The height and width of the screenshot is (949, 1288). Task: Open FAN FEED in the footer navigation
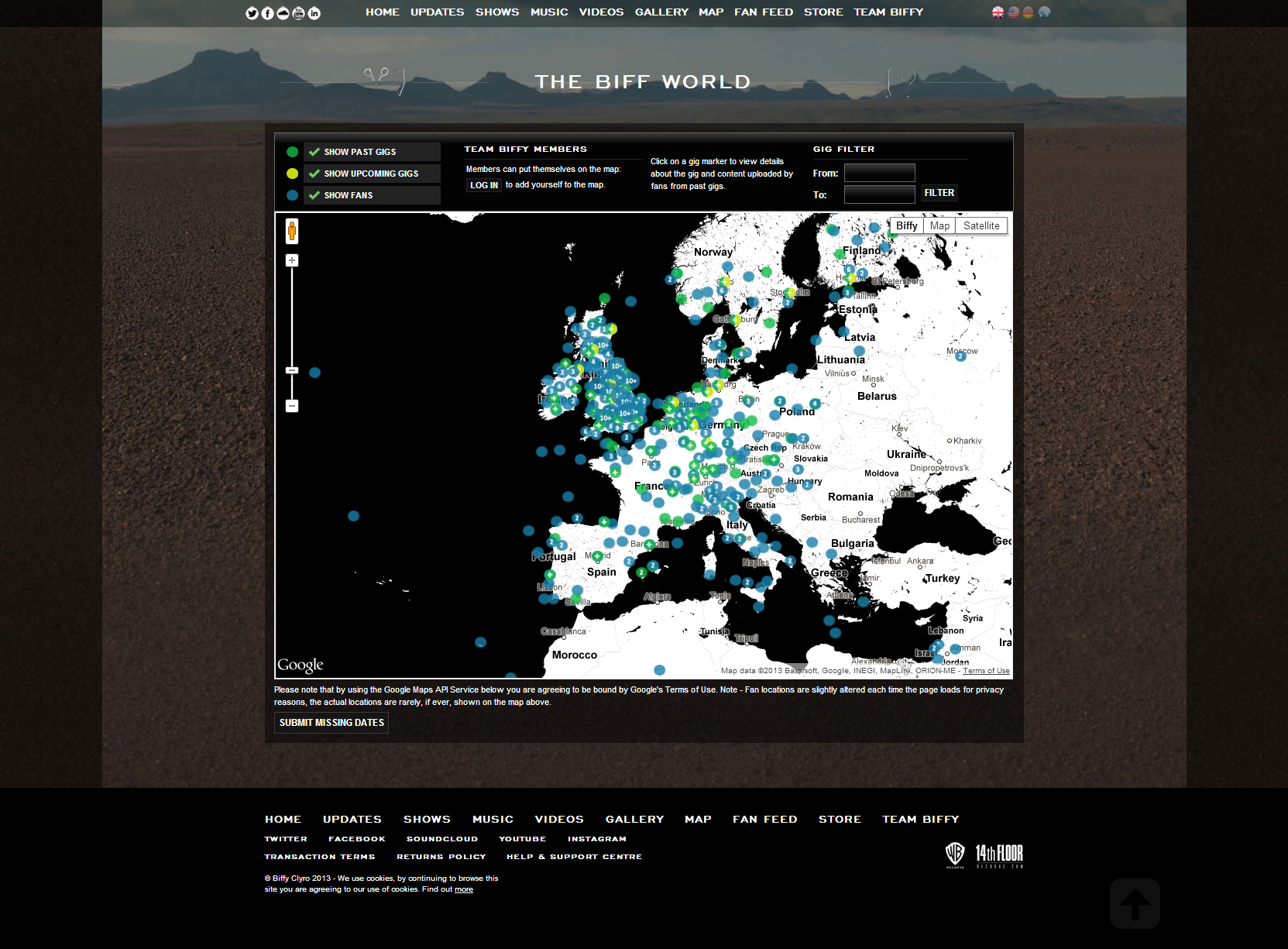click(765, 819)
